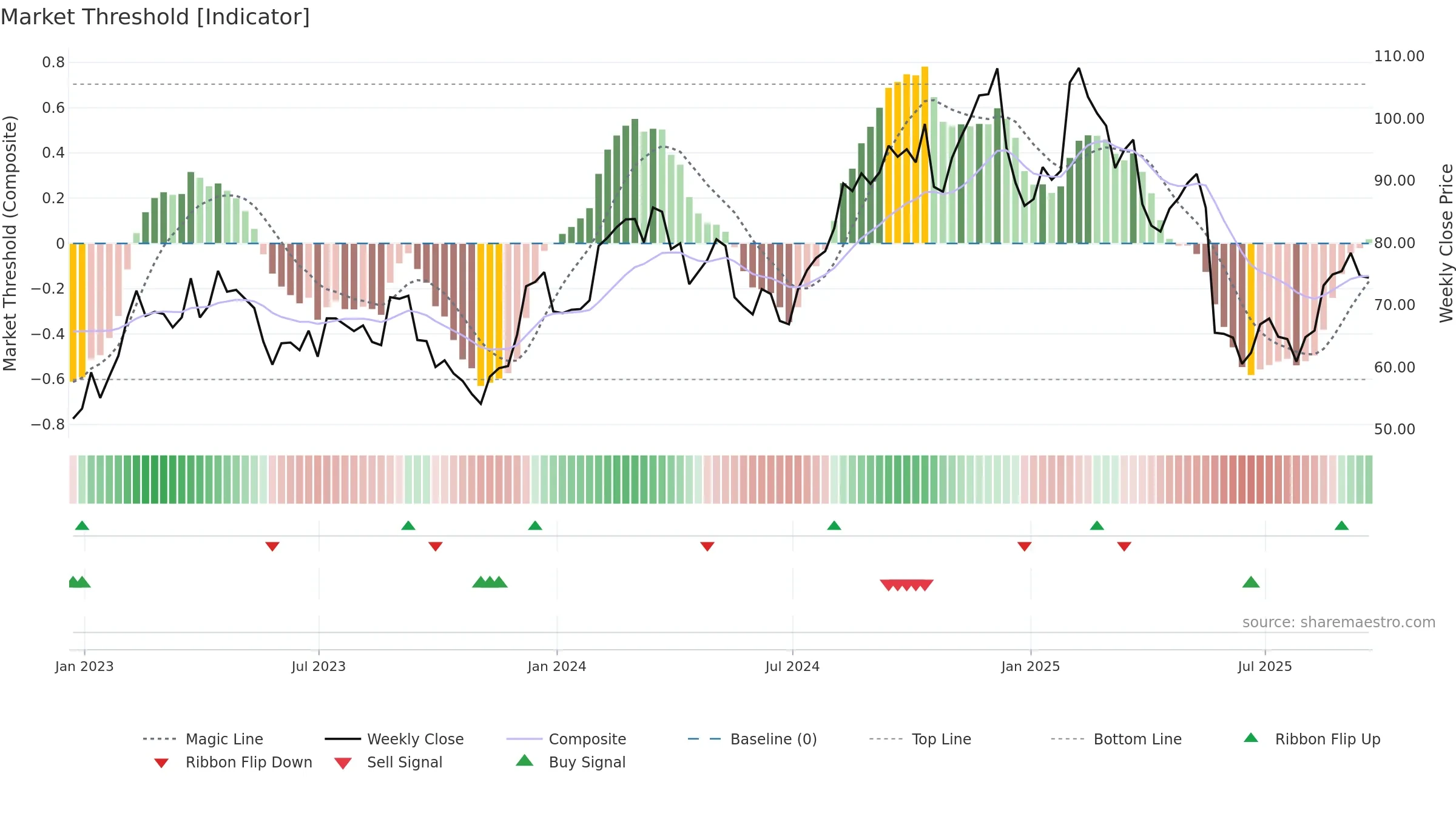Click the Ribbon Flip Up marker in Aug 2024
Image resolution: width=1456 pixels, height=819 pixels.
[834, 525]
